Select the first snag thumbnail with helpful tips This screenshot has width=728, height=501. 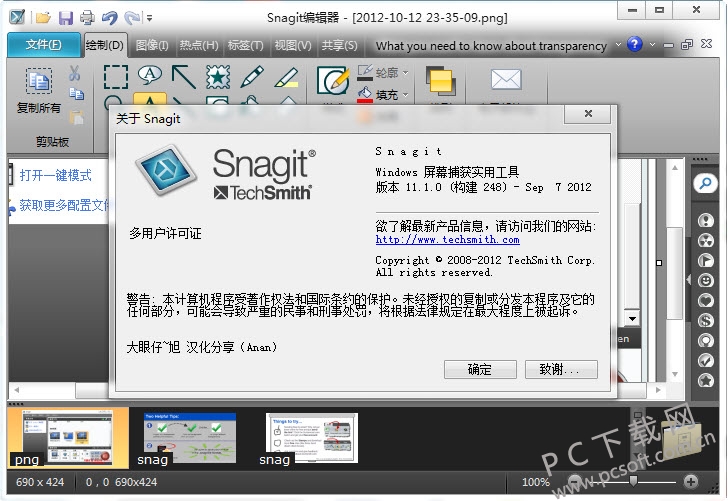189,438
